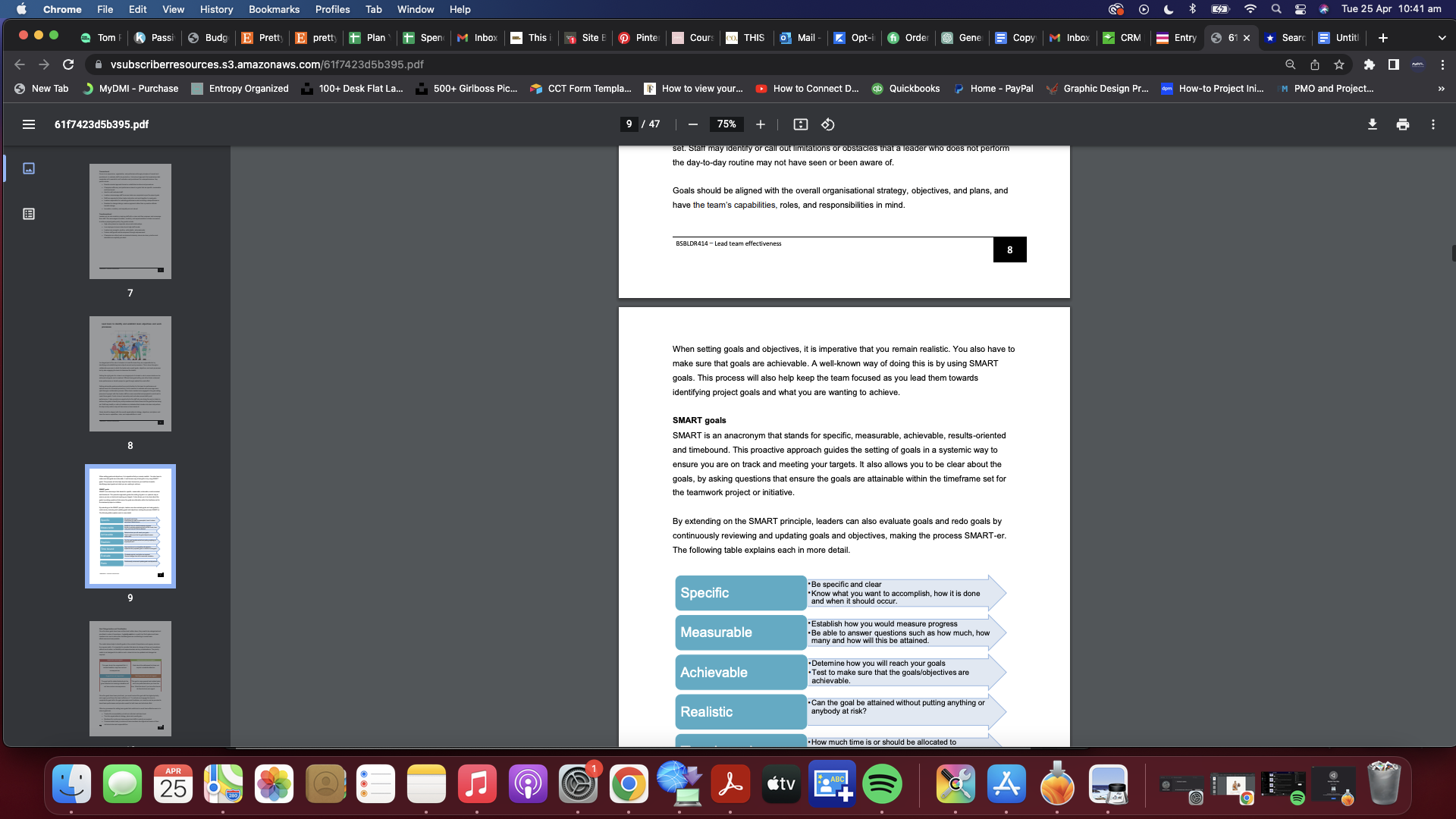The width and height of the screenshot is (1456, 819).
Task: Open the tab search dropdown arrow
Action: (x=1442, y=38)
